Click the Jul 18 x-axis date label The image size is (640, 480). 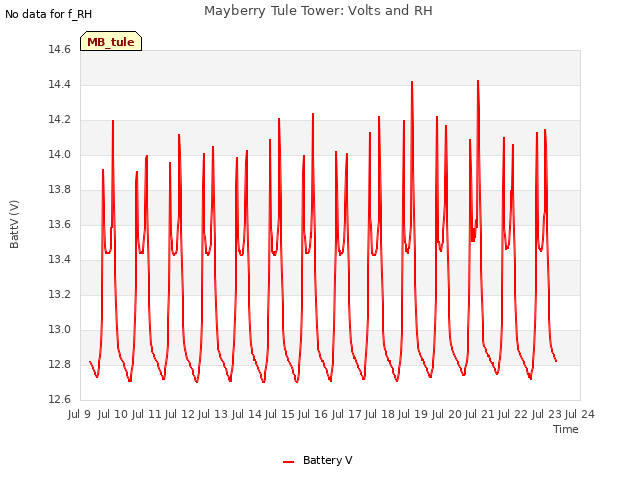380,414
